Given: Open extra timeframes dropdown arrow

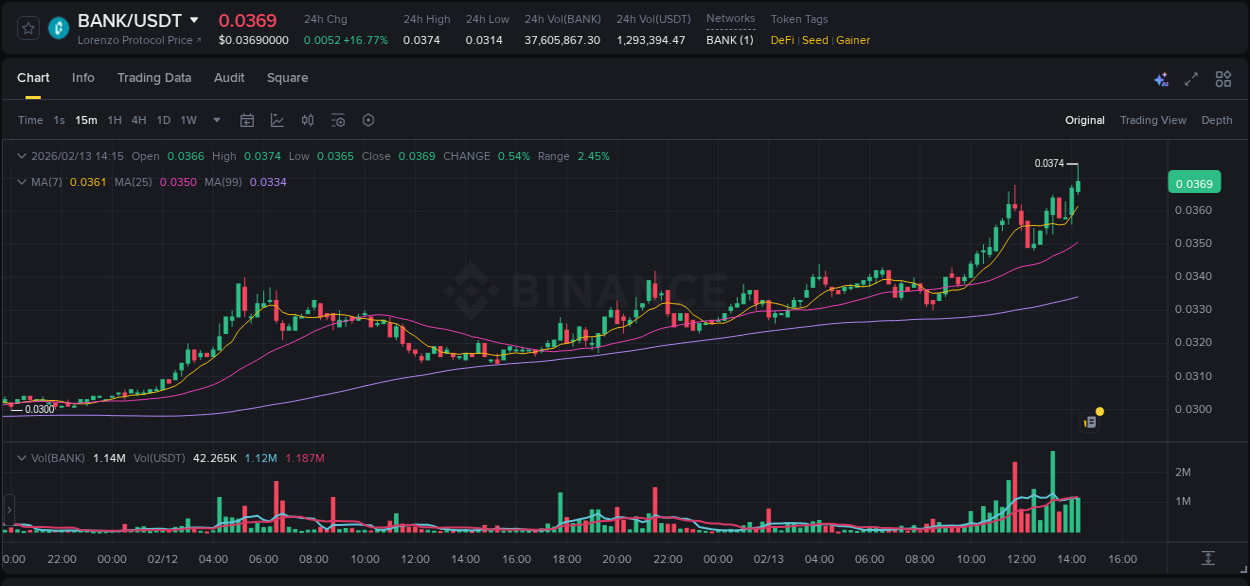Looking at the screenshot, I should coord(216,120).
